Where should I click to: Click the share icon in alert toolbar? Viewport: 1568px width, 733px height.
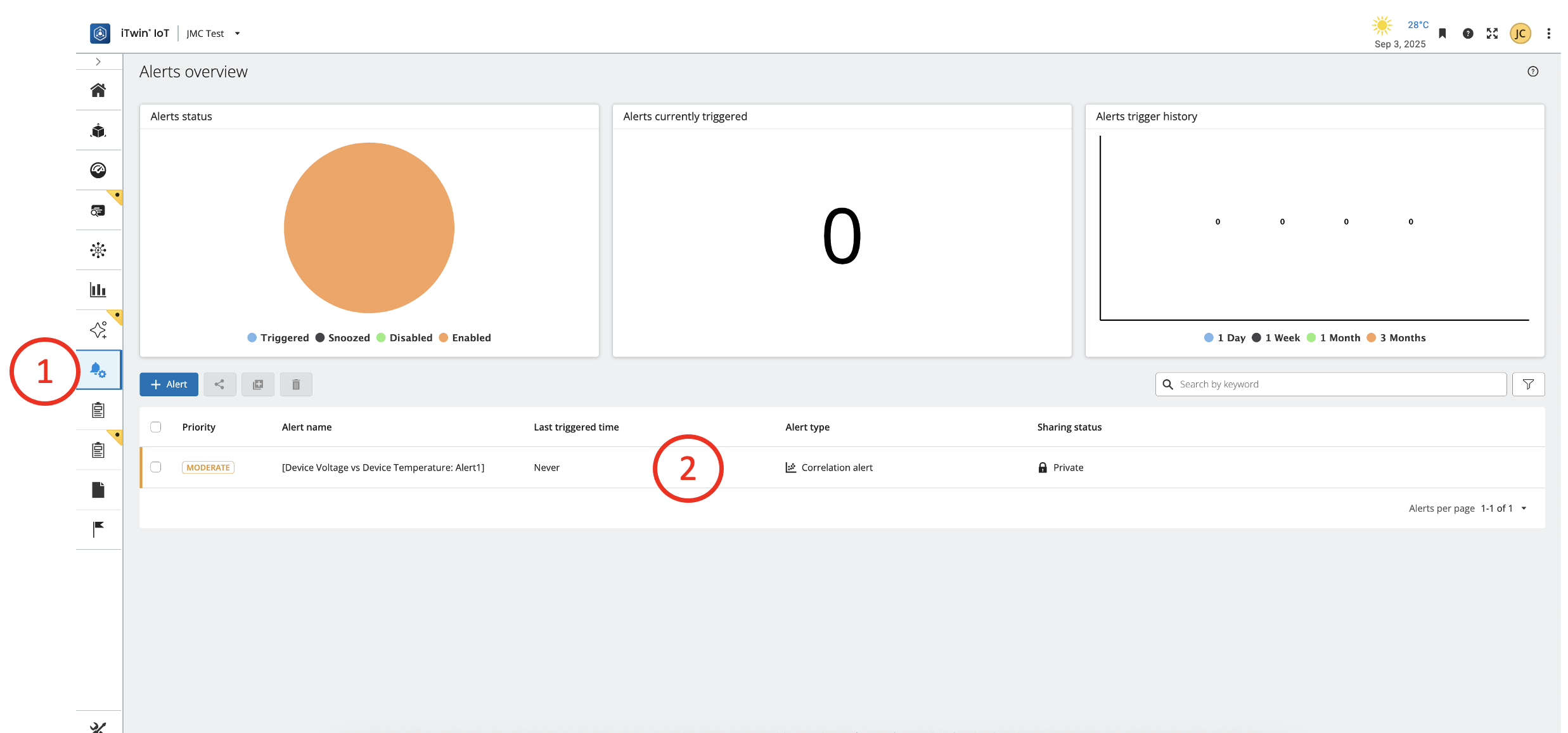(219, 384)
